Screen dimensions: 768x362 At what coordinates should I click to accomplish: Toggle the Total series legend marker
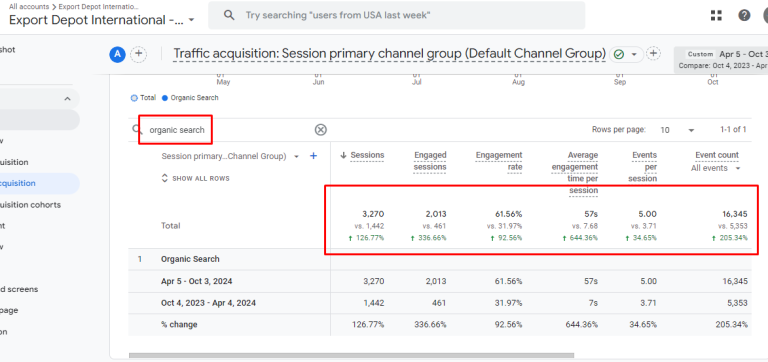point(134,97)
